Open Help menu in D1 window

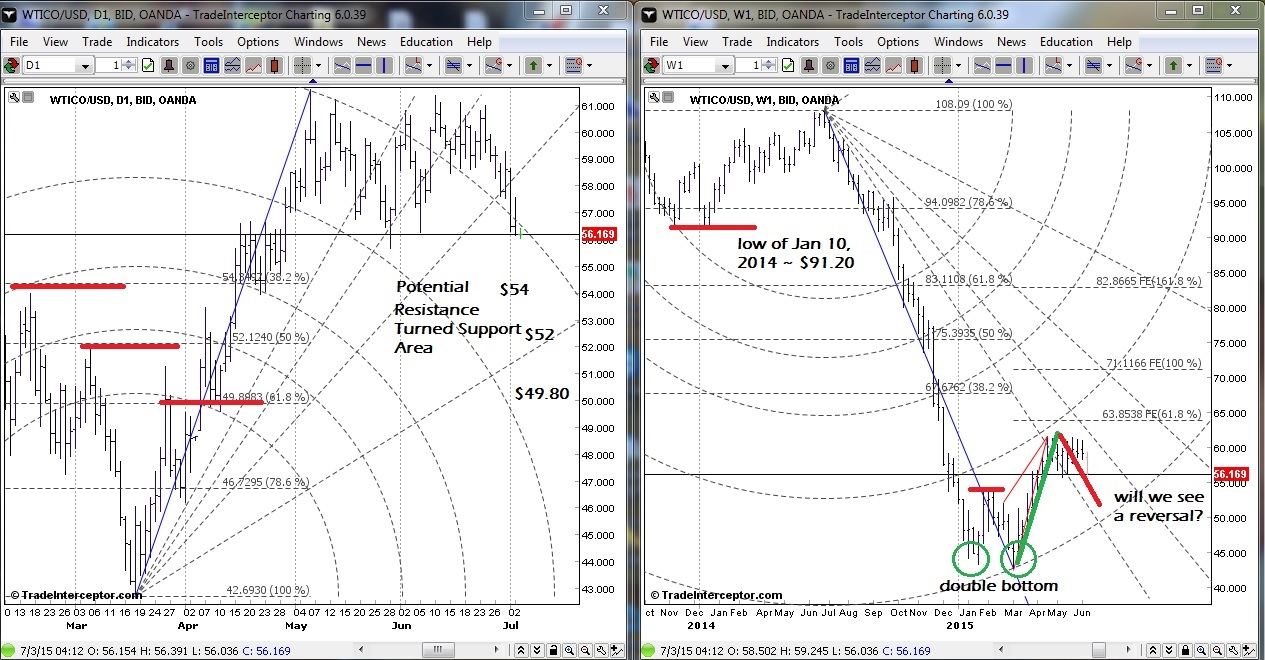(x=479, y=42)
